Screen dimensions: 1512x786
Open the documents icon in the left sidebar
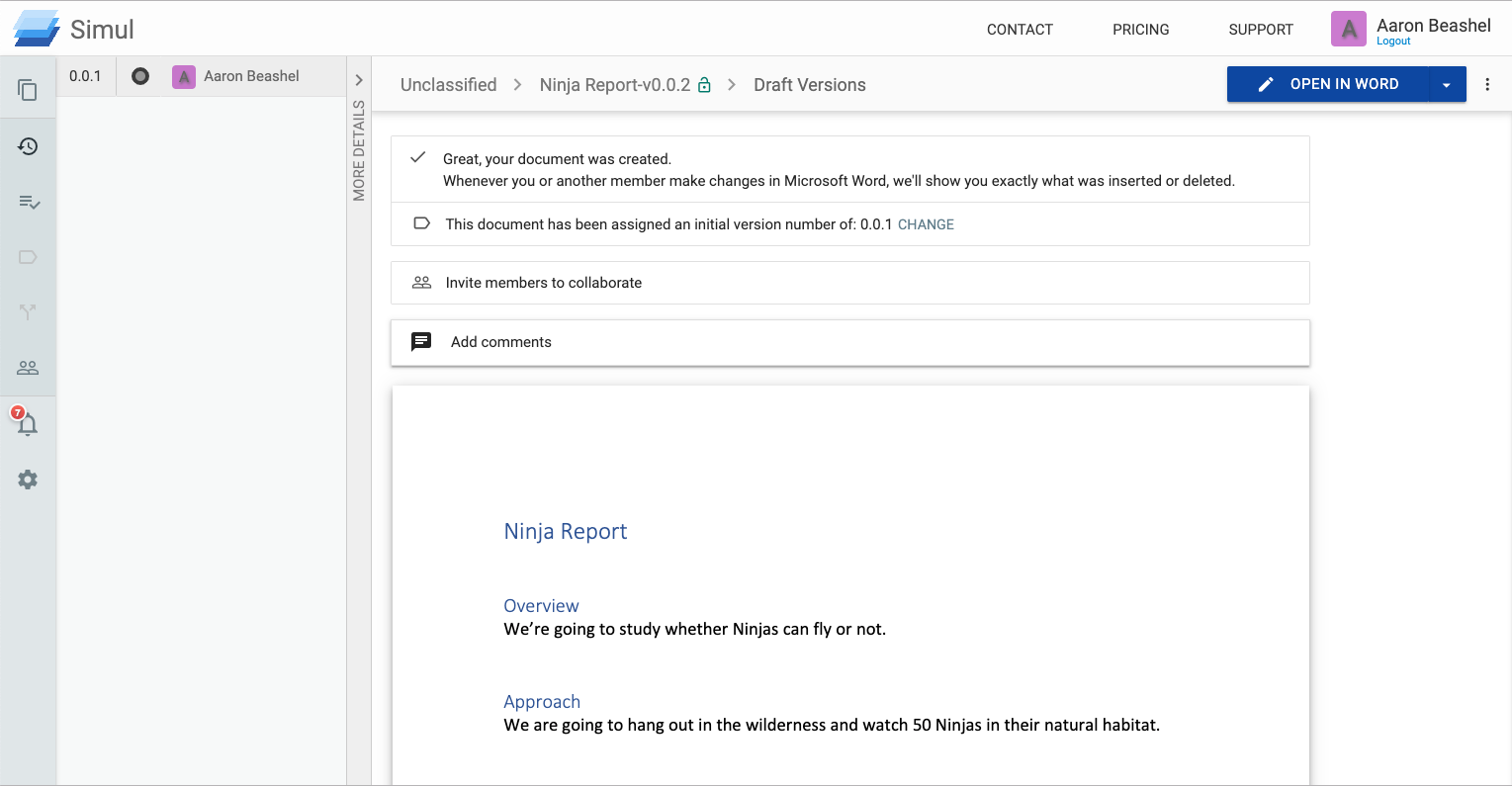click(x=28, y=90)
